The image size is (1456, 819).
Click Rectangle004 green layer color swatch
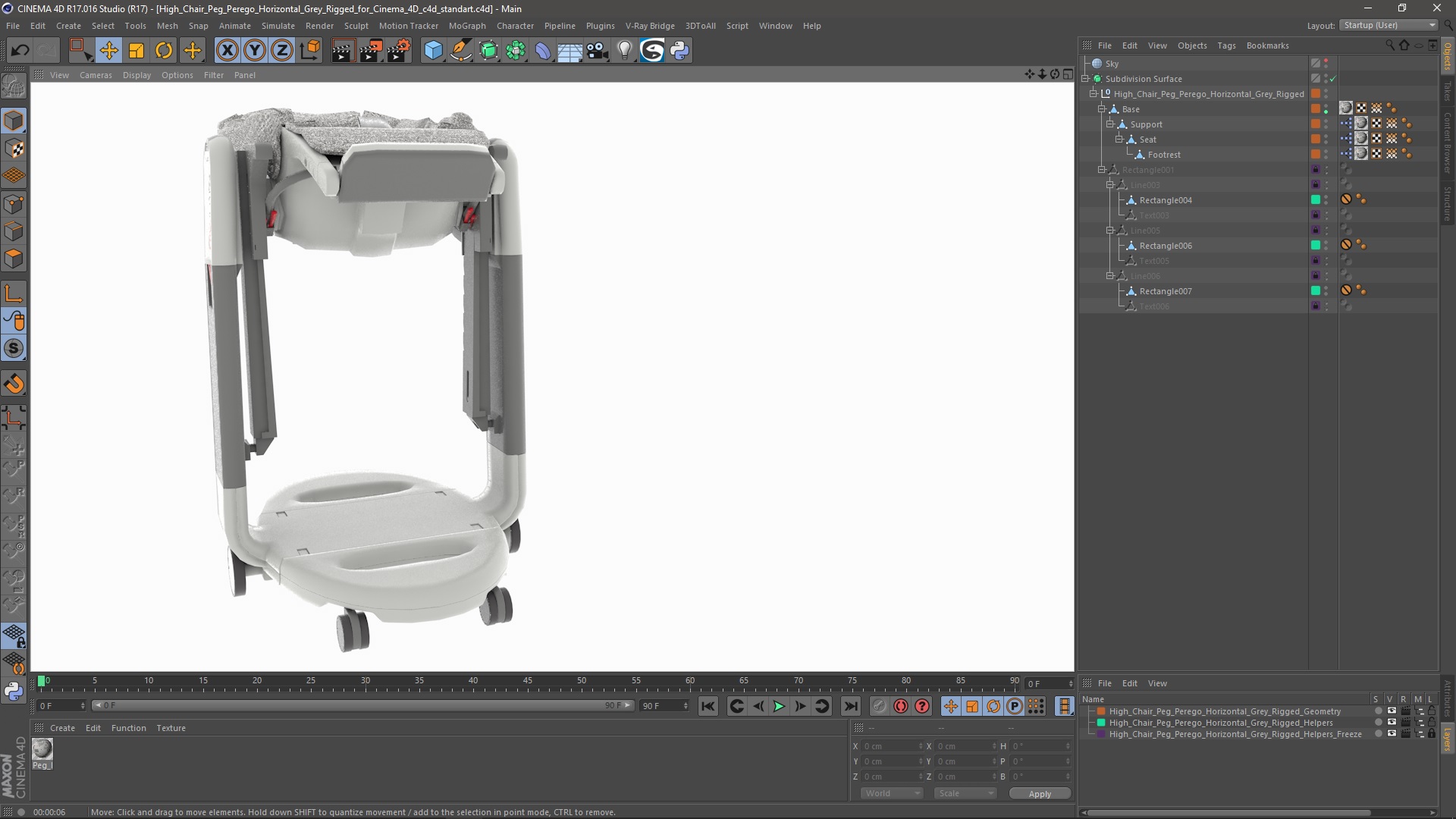click(x=1316, y=200)
